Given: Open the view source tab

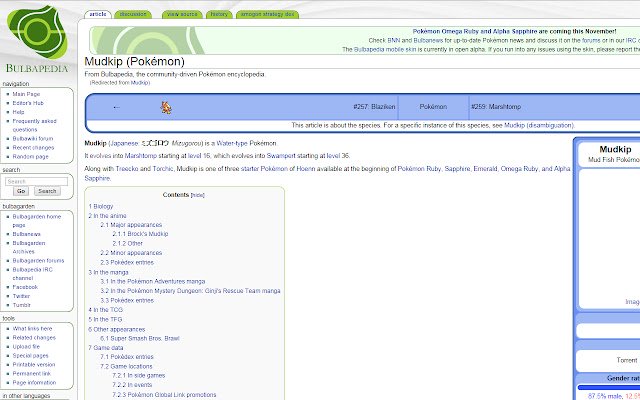Looking at the screenshot, I should (182, 14).
